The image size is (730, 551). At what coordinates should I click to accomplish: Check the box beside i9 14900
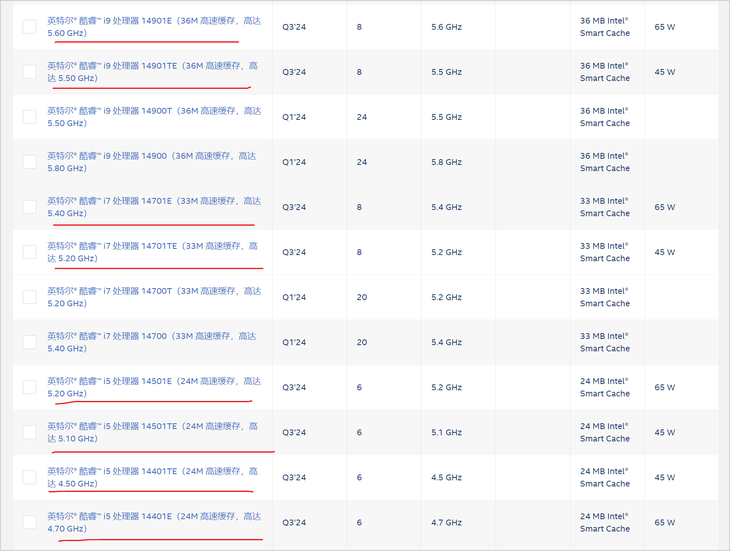click(30, 162)
